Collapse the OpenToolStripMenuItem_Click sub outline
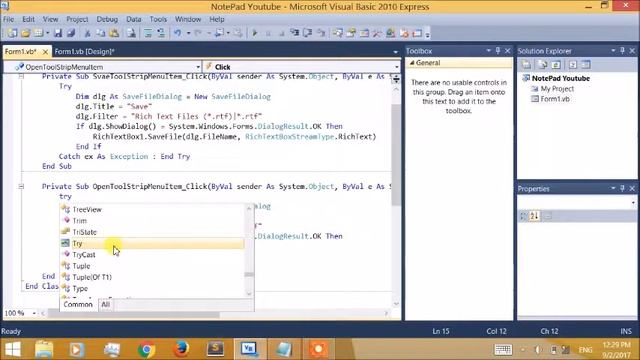 (x=21, y=186)
